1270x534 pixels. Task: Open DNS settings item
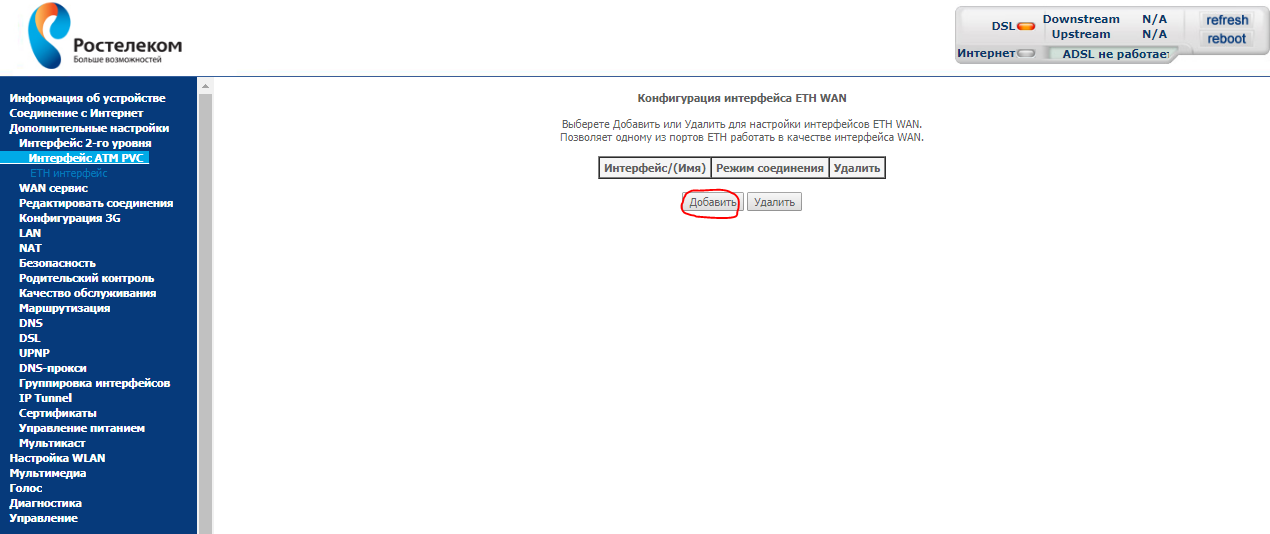[x=31, y=323]
